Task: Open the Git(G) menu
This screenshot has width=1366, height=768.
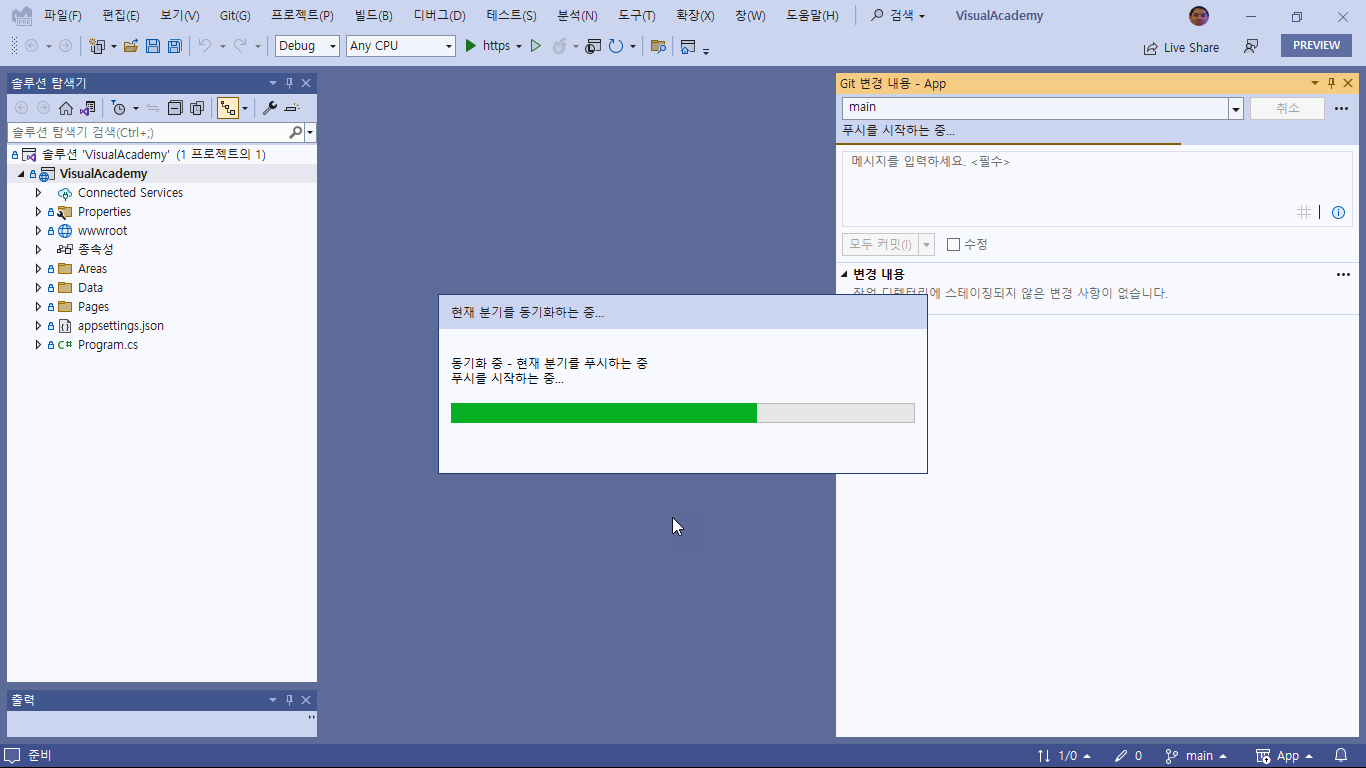Action: click(235, 16)
